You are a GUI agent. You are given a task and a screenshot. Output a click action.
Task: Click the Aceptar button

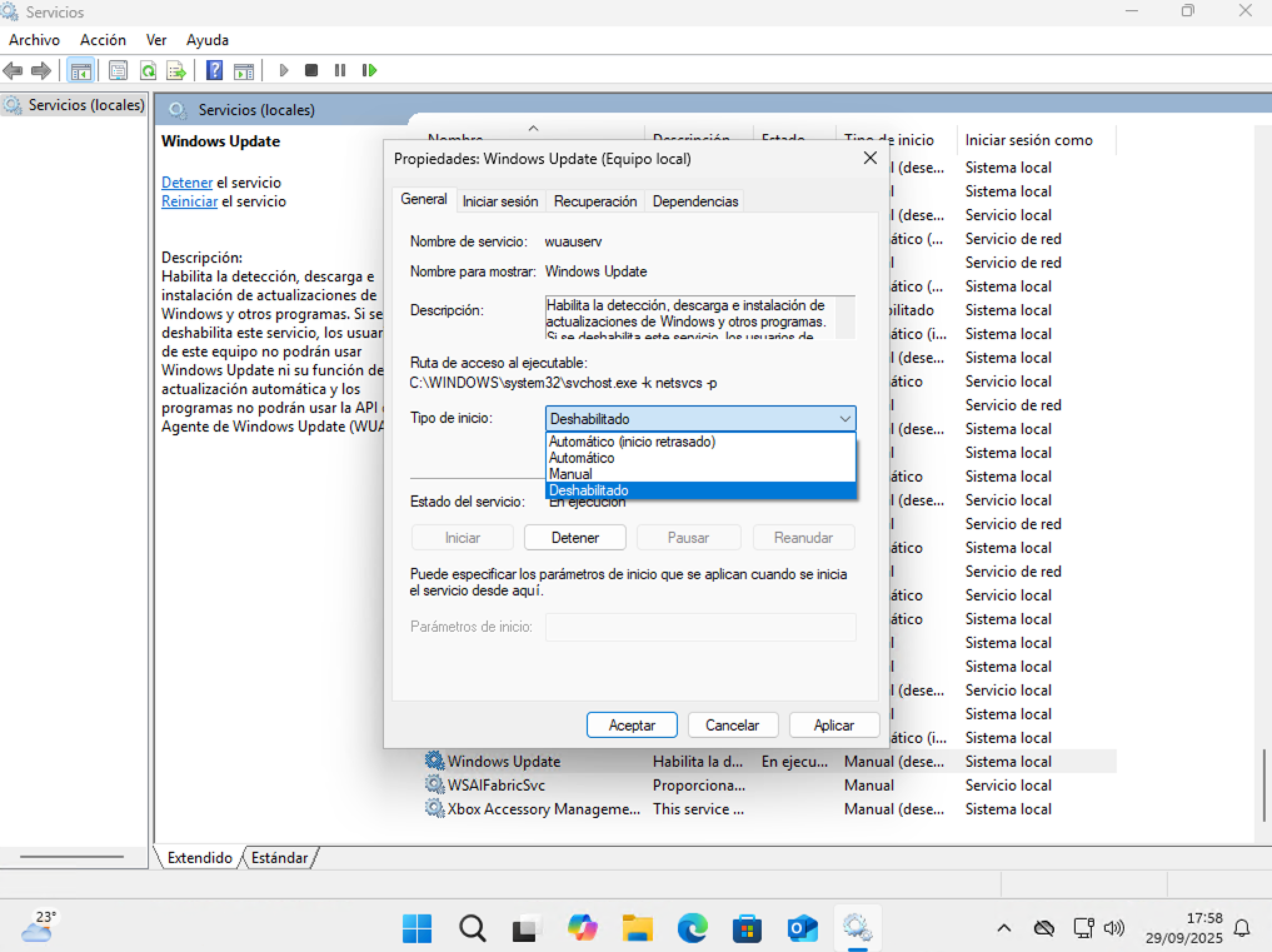tap(632, 726)
